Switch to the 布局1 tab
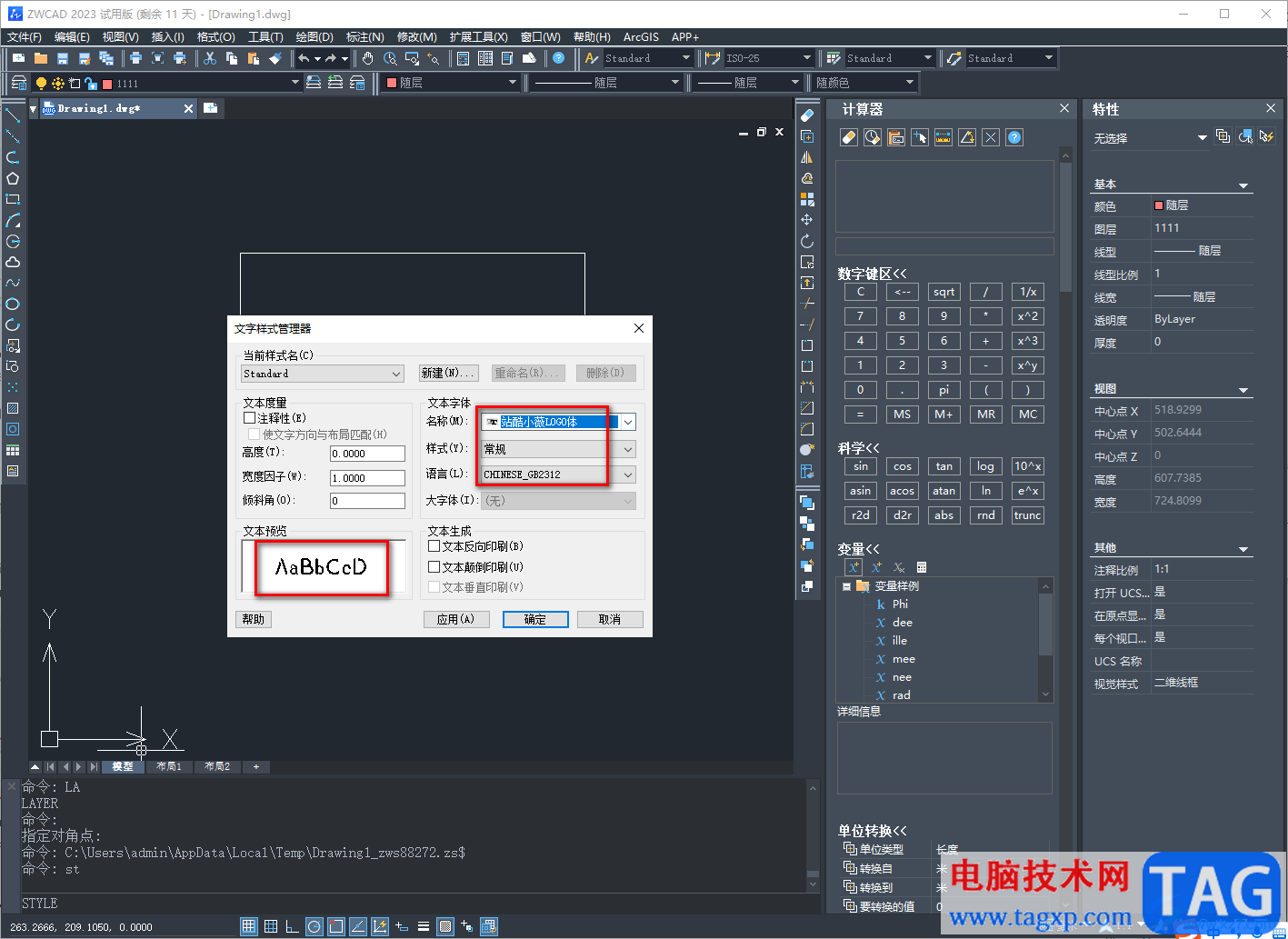Viewport: 1288px width, 939px height. pos(169,766)
